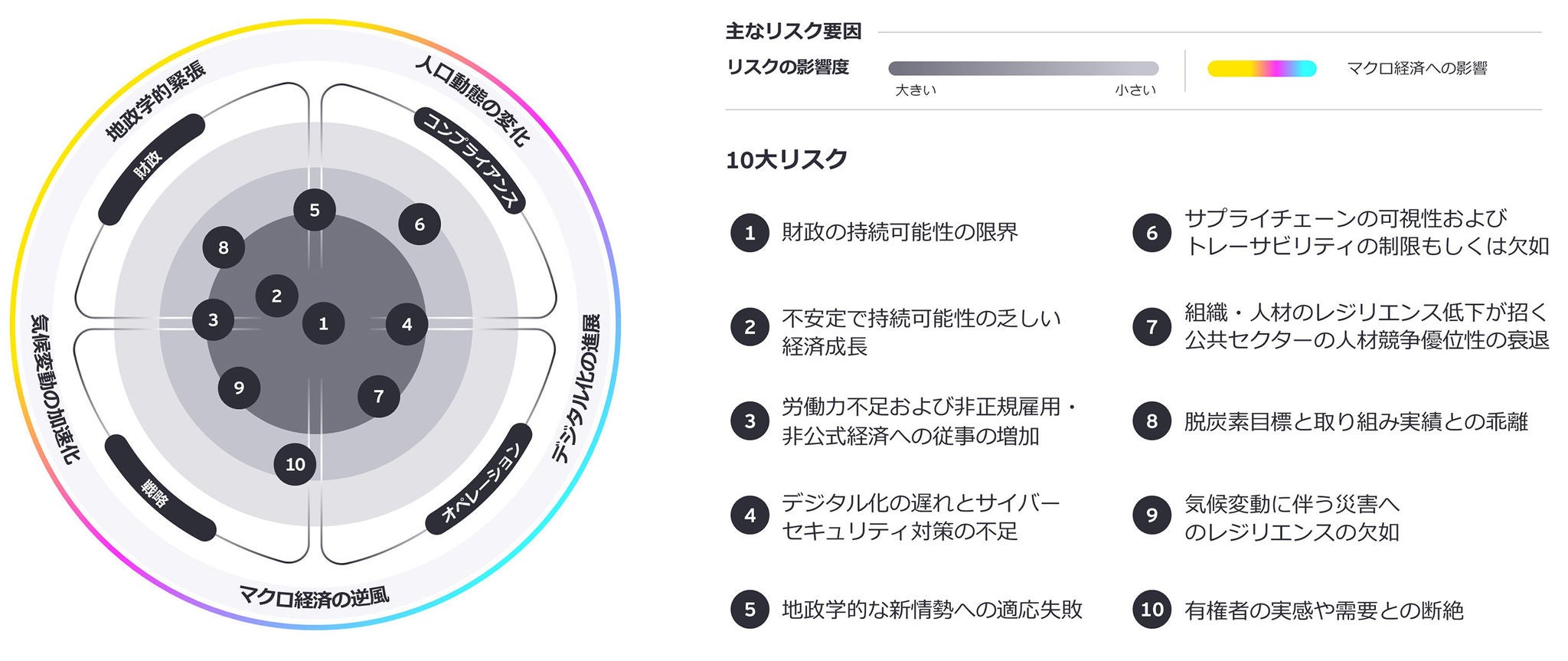Click legend item 財政の持続可能性の限界
Image resolution: width=1568 pixels, height=661 pixels.
pos(900,232)
